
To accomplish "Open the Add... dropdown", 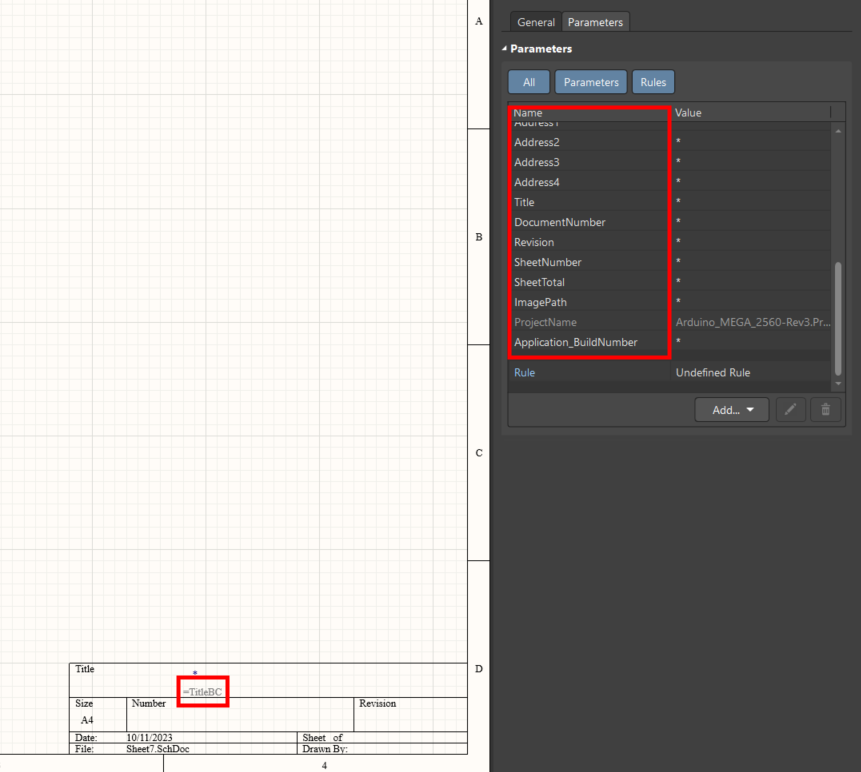I will tap(732, 410).
